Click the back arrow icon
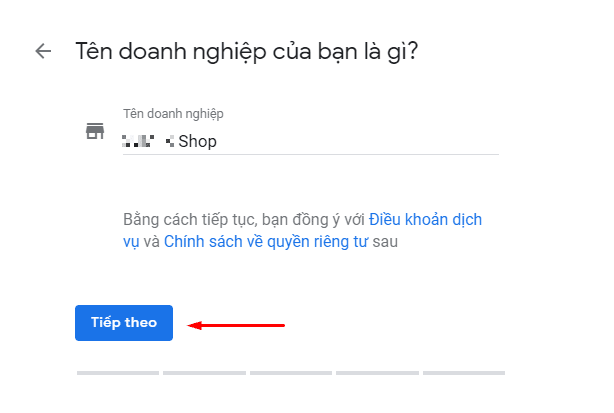This screenshot has height=413, width=614. pyautogui.click(x=42, y=51)
